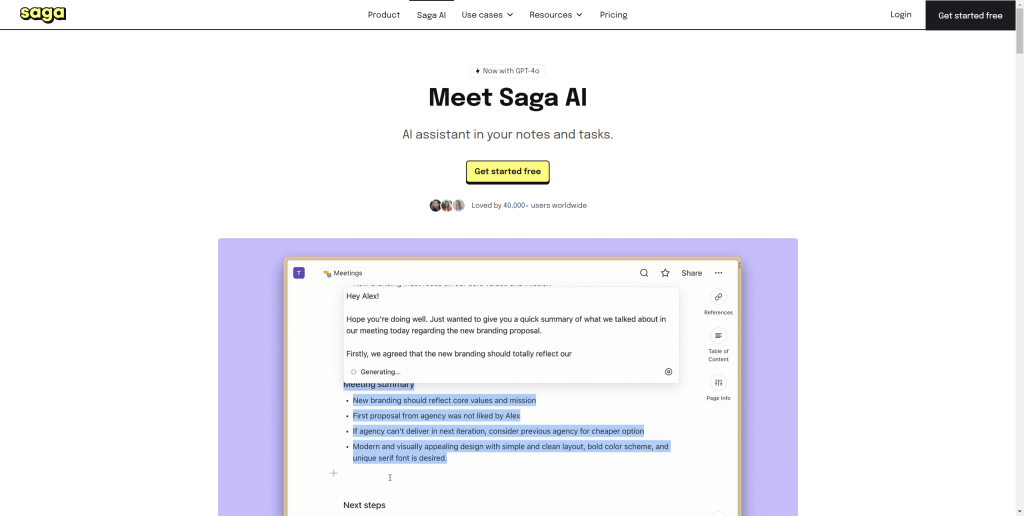Open the Product menu item
1024x516 pixels.
coord(384,14)
